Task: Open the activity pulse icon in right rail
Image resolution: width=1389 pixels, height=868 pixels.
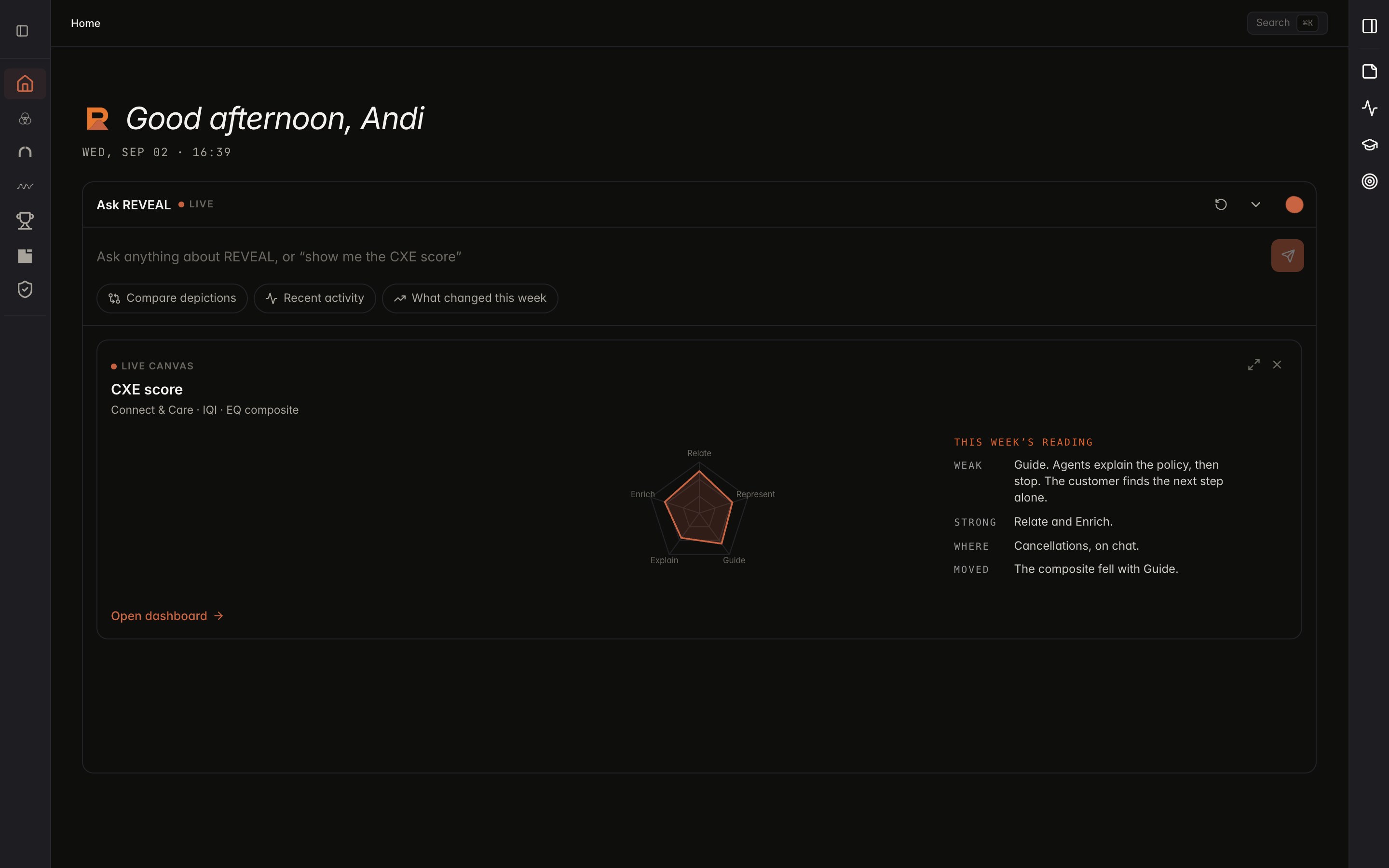Action: 1370,108
